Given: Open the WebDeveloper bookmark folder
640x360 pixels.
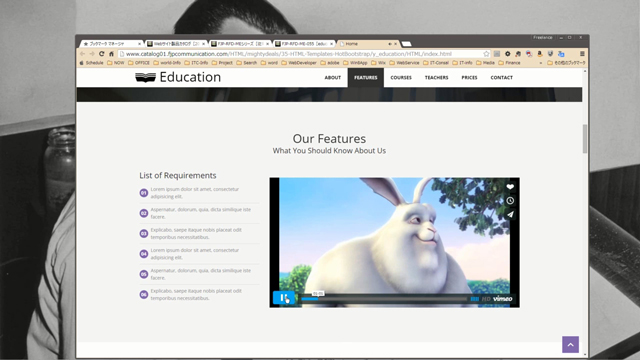Looking at the screenshot, I should pos(299,63).
